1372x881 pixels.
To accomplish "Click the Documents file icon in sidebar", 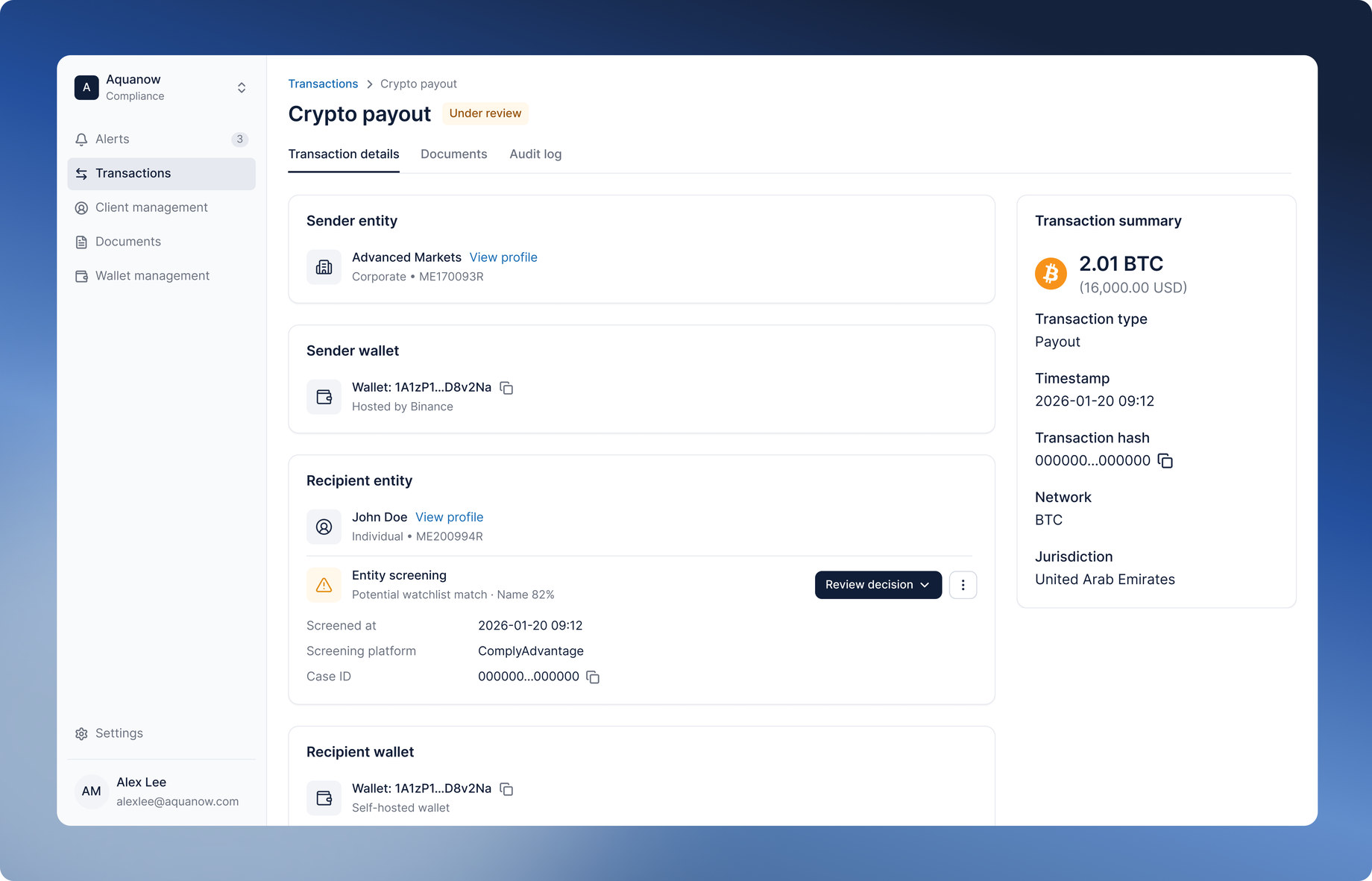I will 81,242.
